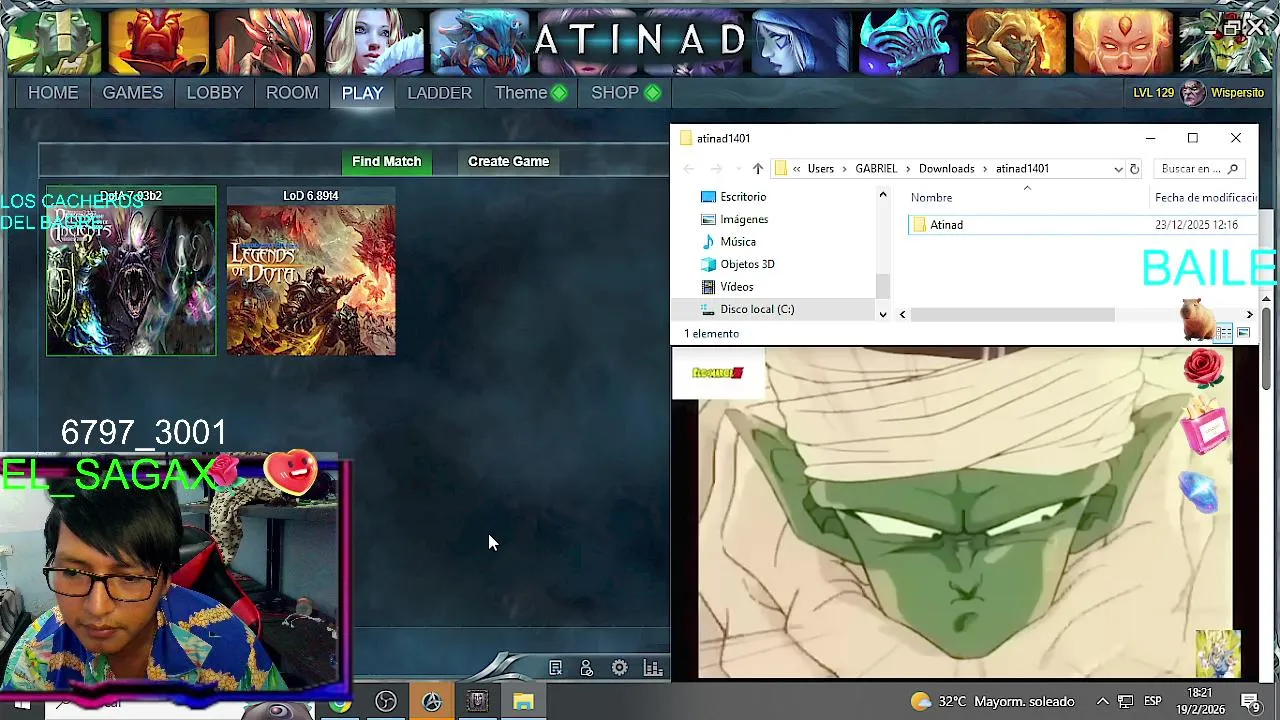
Task: Click the back arrow in Explorer
Action: point(688,169)
